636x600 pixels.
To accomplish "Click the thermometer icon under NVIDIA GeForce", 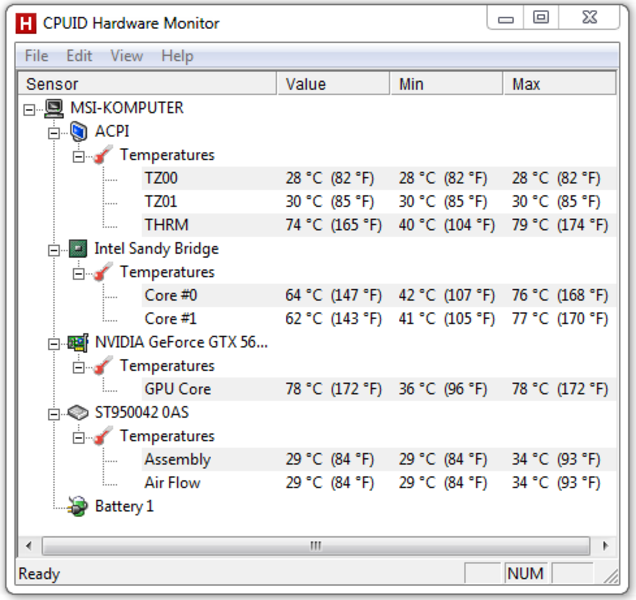I will click(103, 366).
